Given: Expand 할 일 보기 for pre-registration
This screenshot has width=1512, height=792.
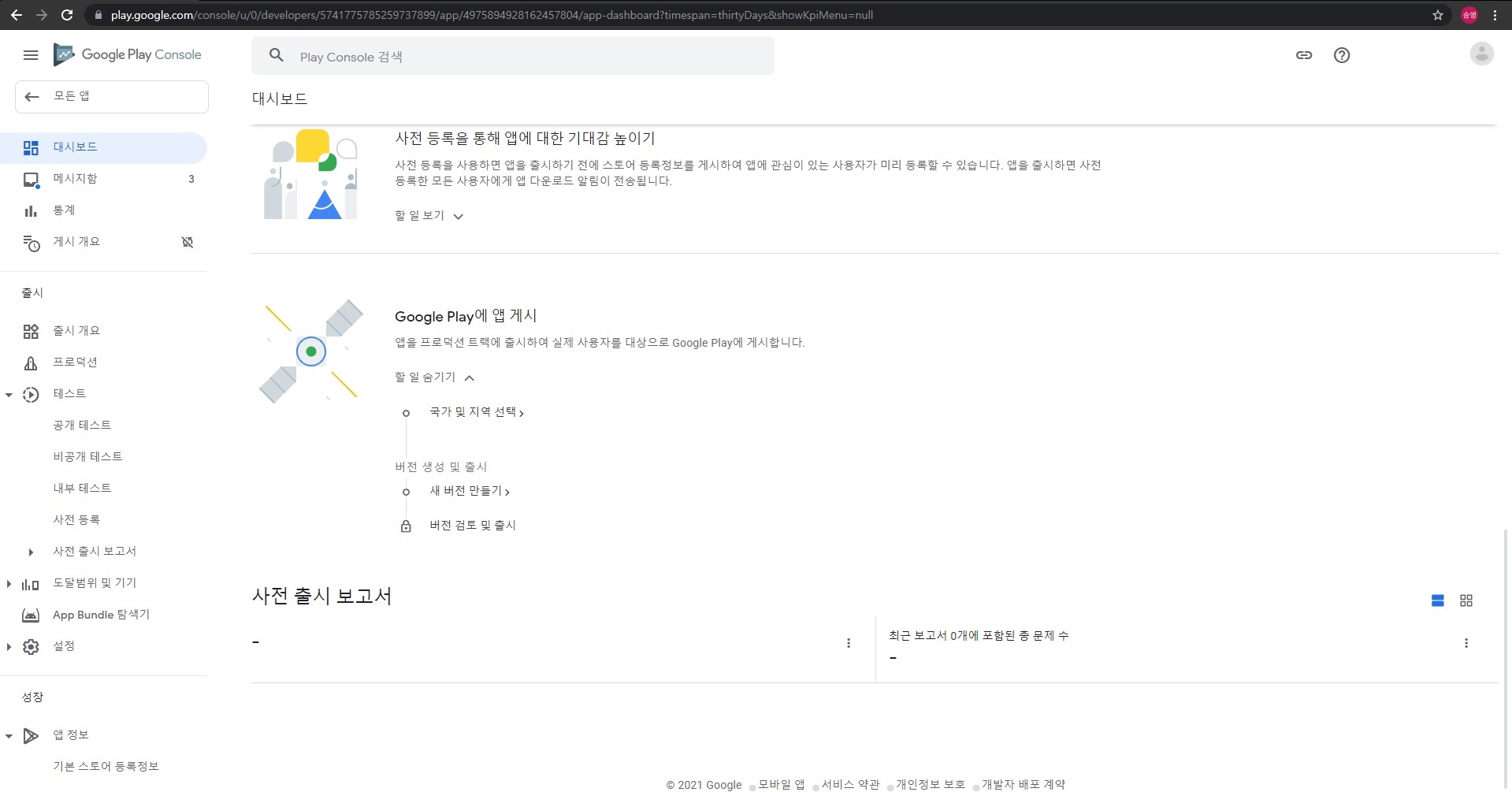Looking at the screenshot, I should pos(429,216).
